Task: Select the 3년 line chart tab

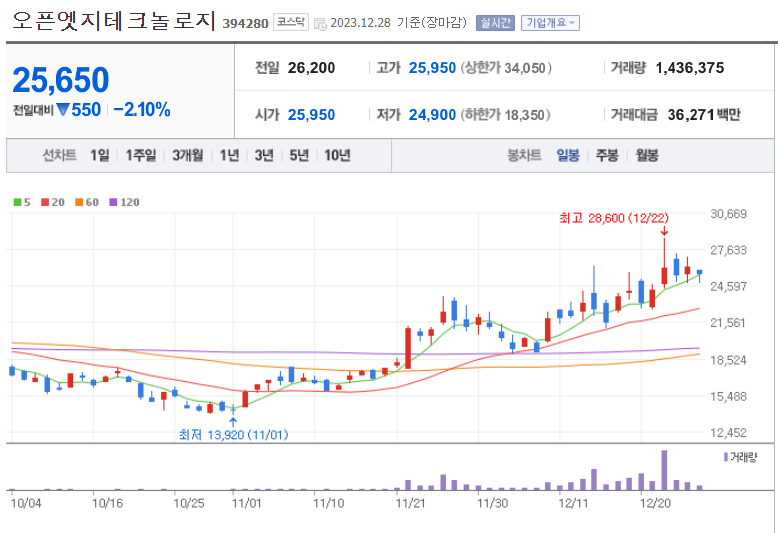Action: [264, 155]
